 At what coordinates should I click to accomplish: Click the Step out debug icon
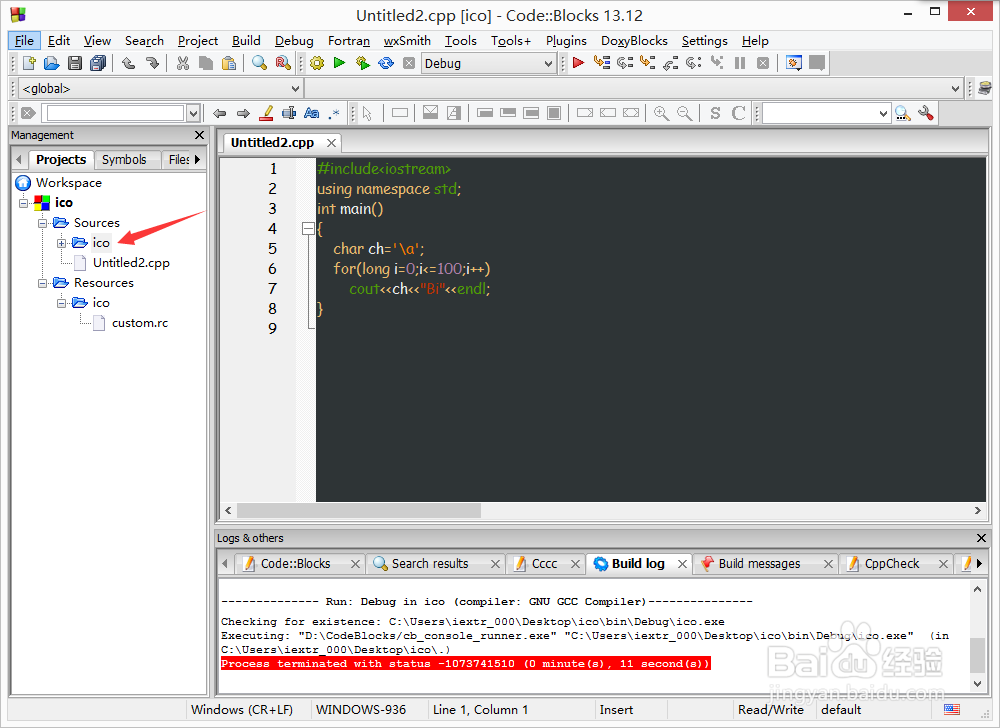(x=670, y=62)
